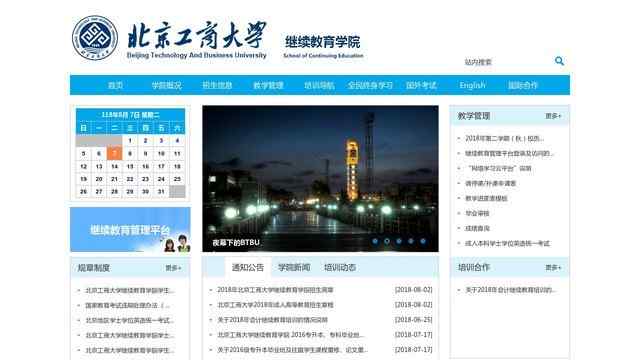Switch to the 学院新闻 tab
The height and width of the screenshot is (360, 640).
(x=294, y=268)
